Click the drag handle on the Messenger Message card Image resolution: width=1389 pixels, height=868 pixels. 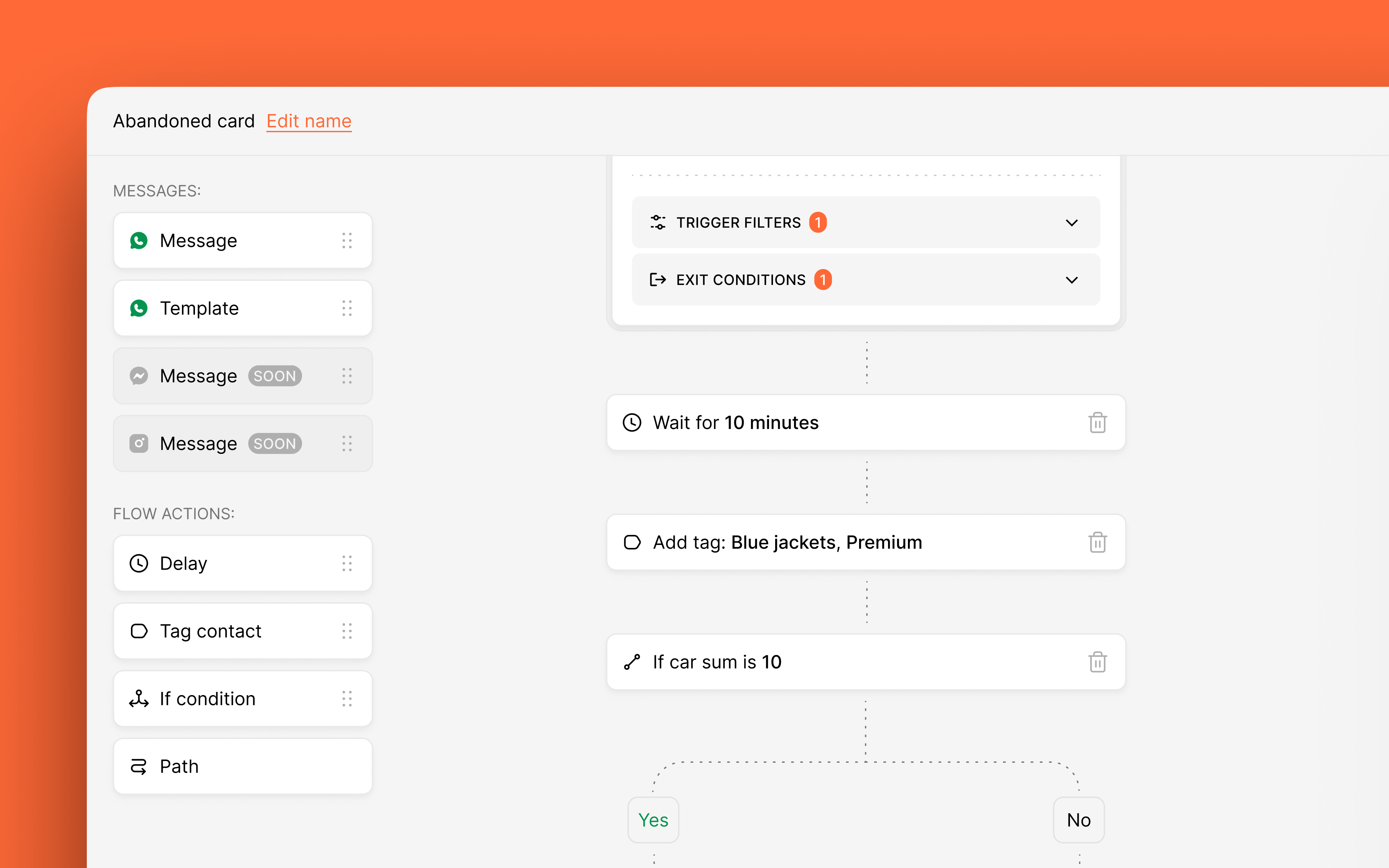pos(347,376)
